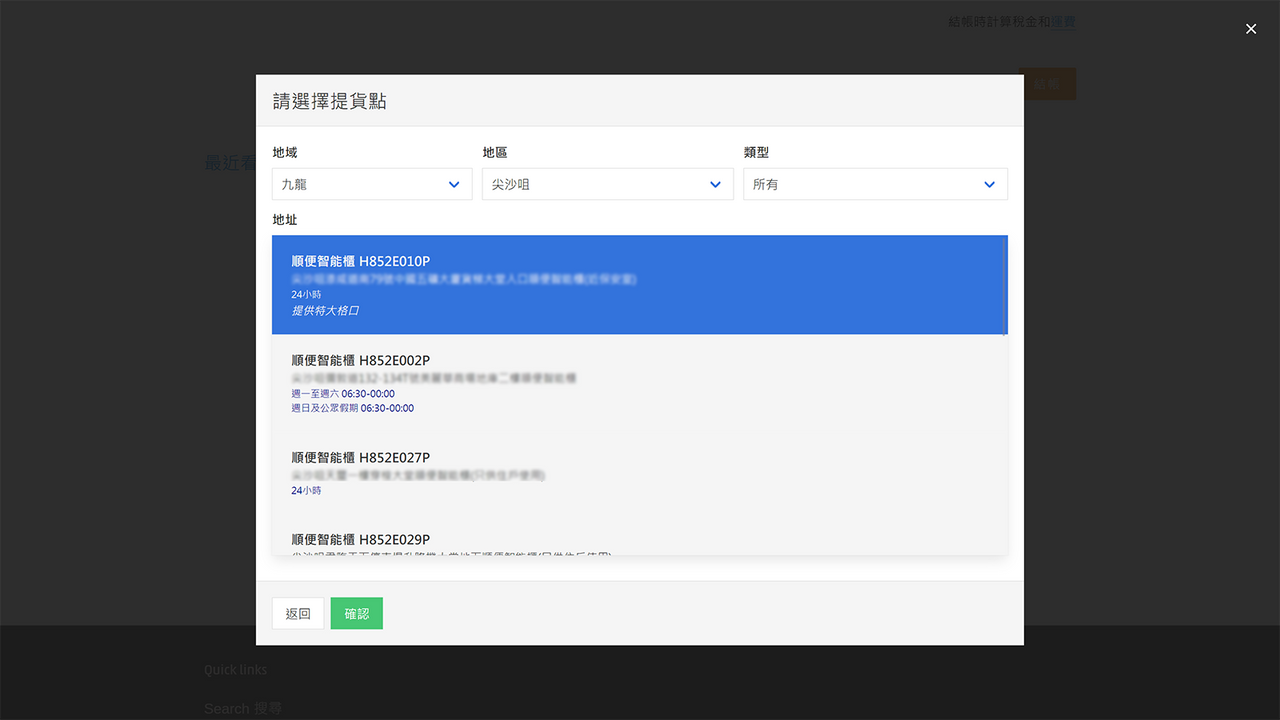The image size is (1280, 720).
Task: Click the Search 搜尋 footer link
Action: (243, 708)
